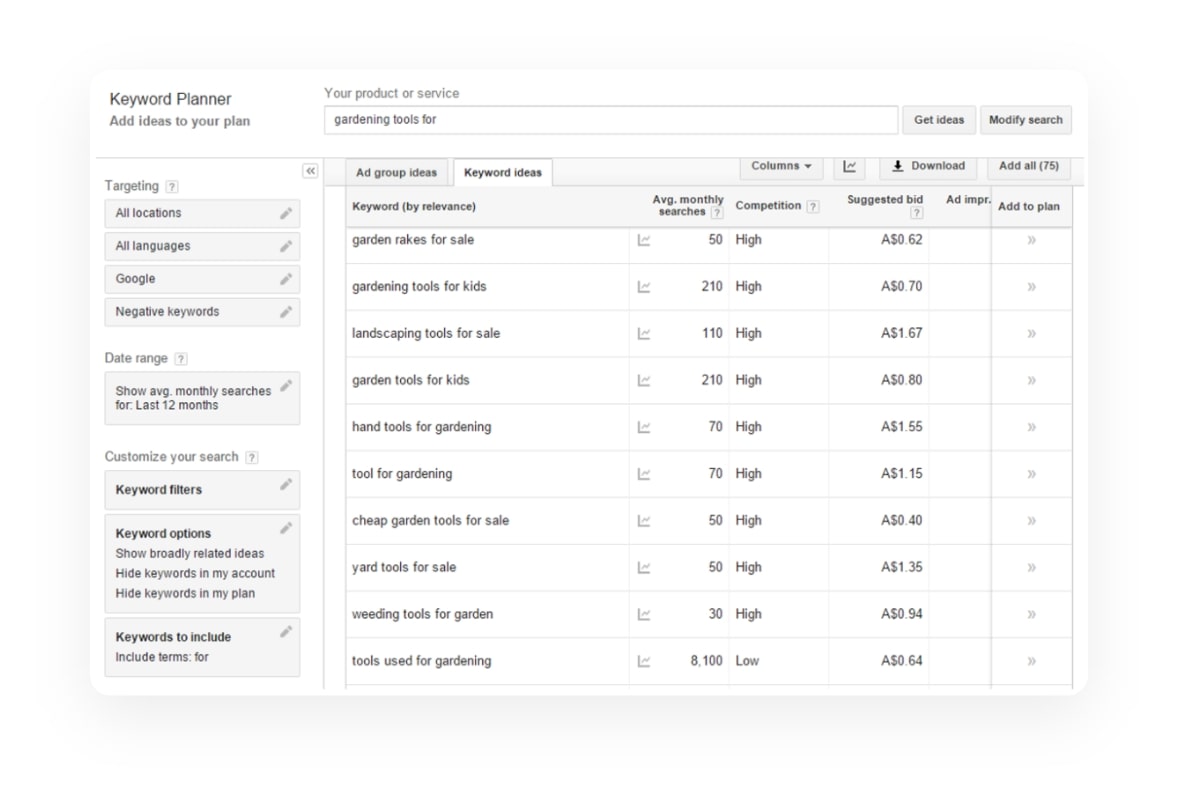Viewport: 1178px width, 806px height.
Task: Click 'Hide keywords in my plan' text
Action: (185, 593)
